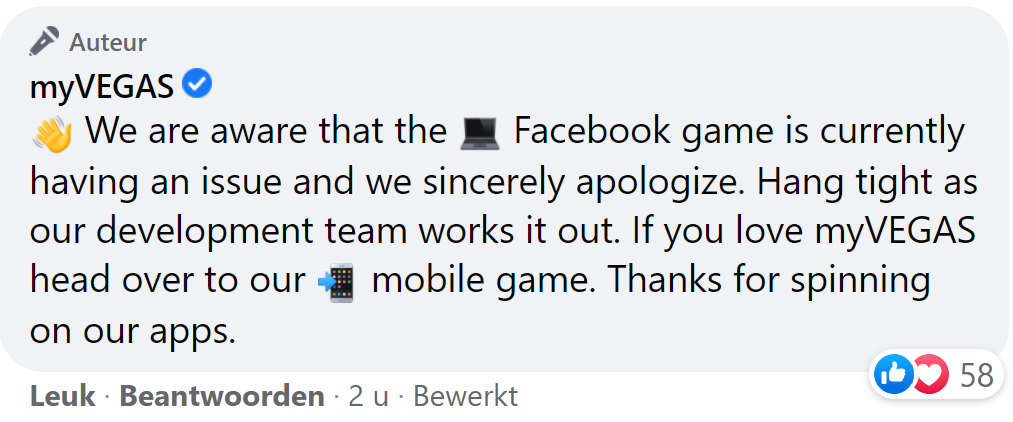Click 'on our apps.' last comment line
This screenshot has height=422, width=1013.
(x=133, y=331)
